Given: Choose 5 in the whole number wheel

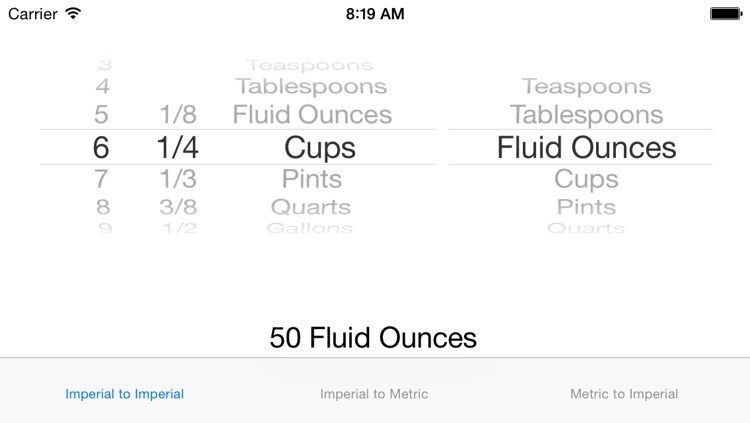Looking at the screenshot, I should pos(101,115).
